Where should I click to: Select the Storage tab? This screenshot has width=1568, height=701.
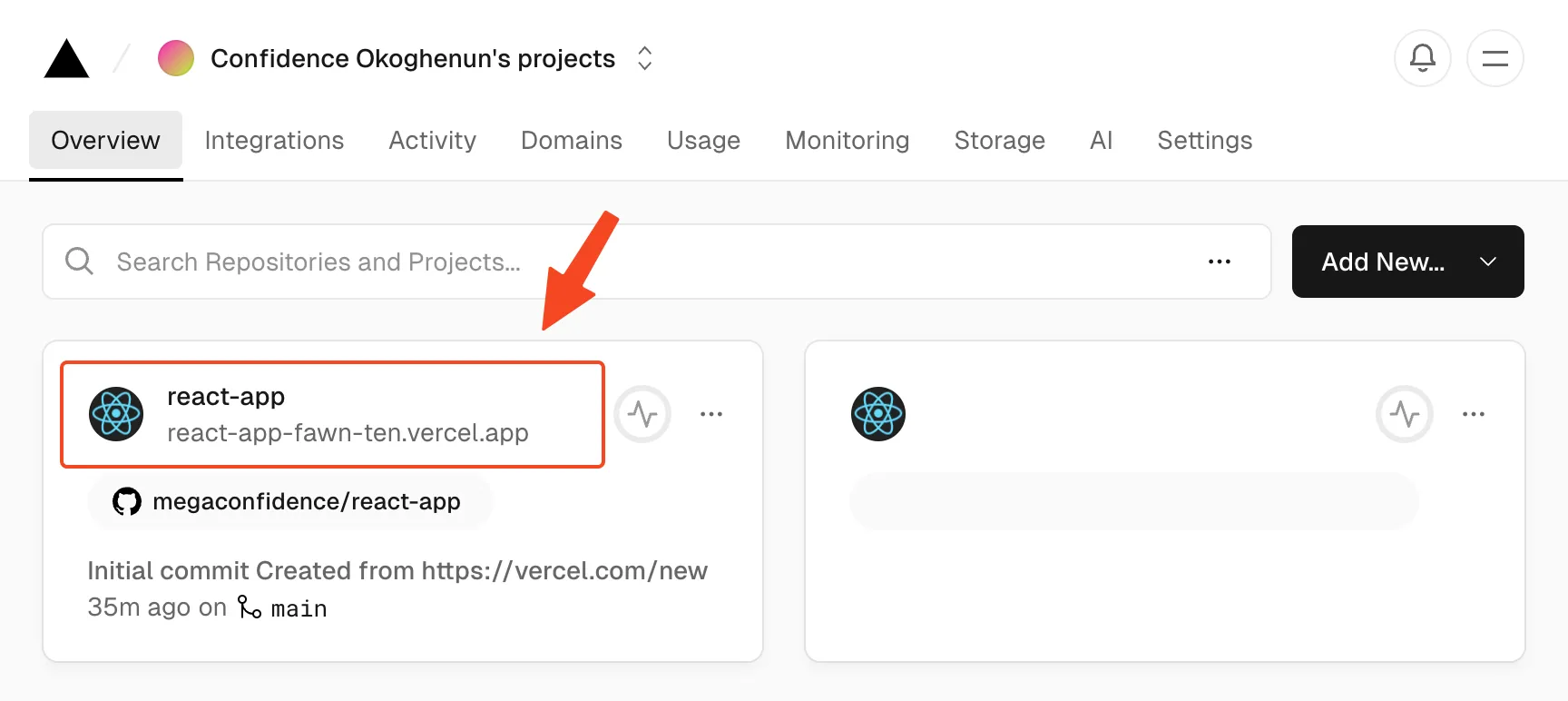pyautogui.click(x=999, y=140)
